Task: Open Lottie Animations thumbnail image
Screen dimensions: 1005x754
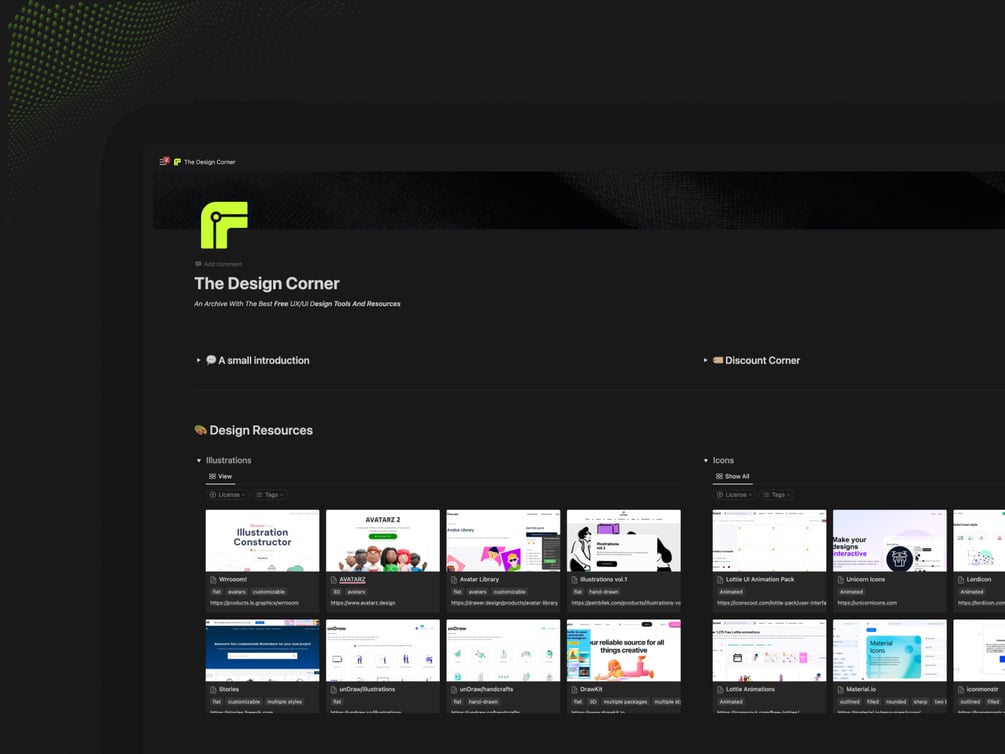Action: tap(769, 650)
